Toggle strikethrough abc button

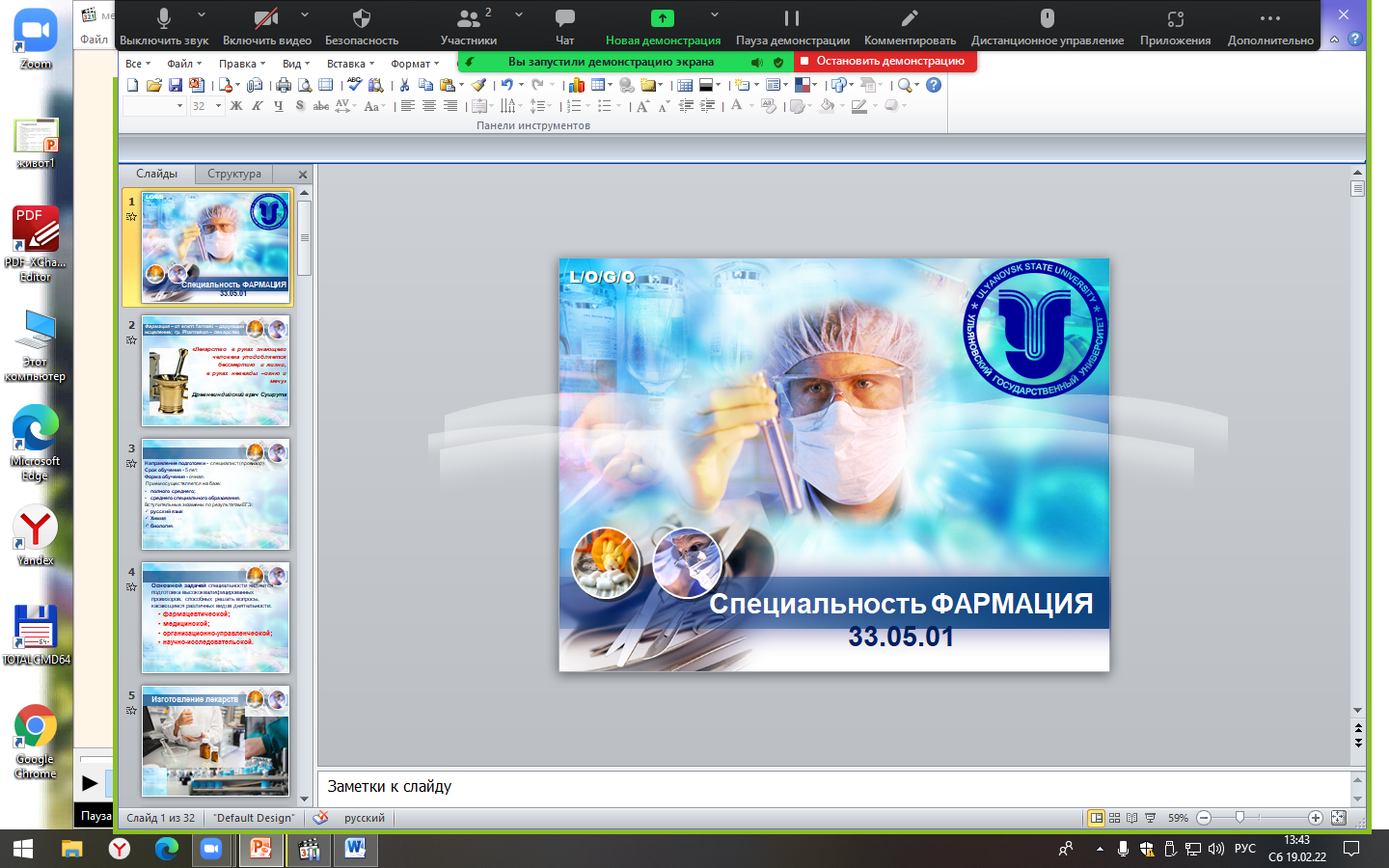pyautogui.click(x=321, y=106)
